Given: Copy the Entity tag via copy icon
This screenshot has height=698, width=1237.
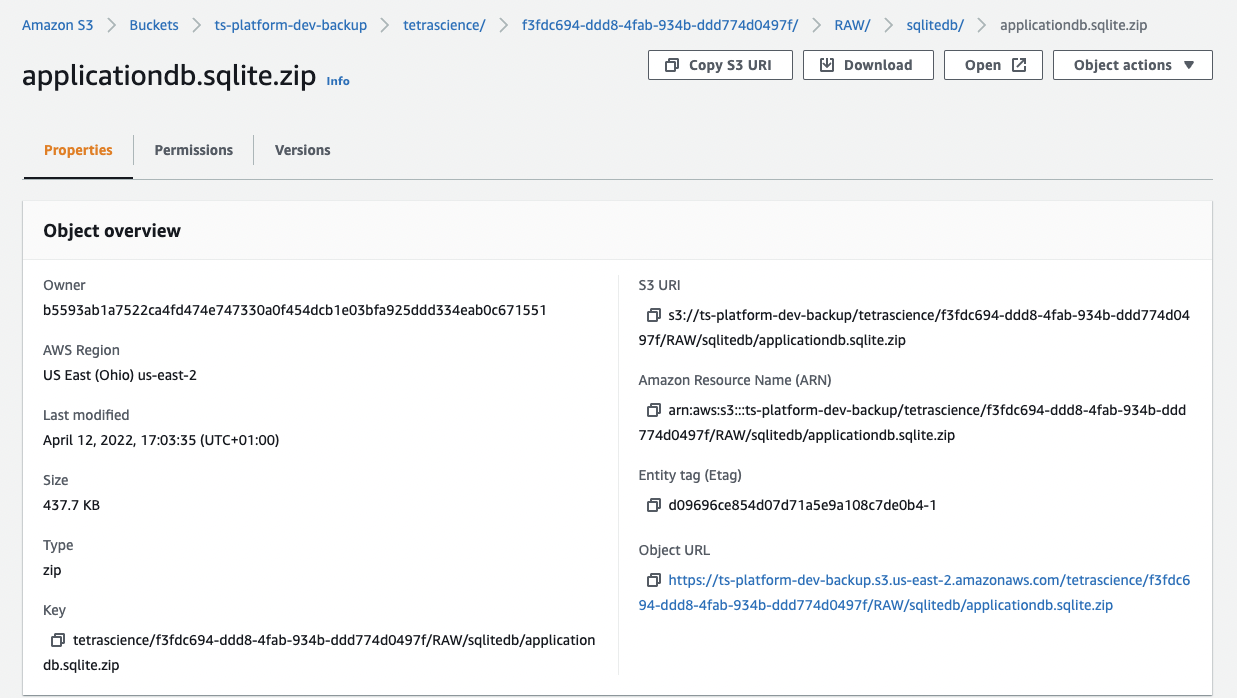Looking at the screenshot, I should tap(654, 505).
